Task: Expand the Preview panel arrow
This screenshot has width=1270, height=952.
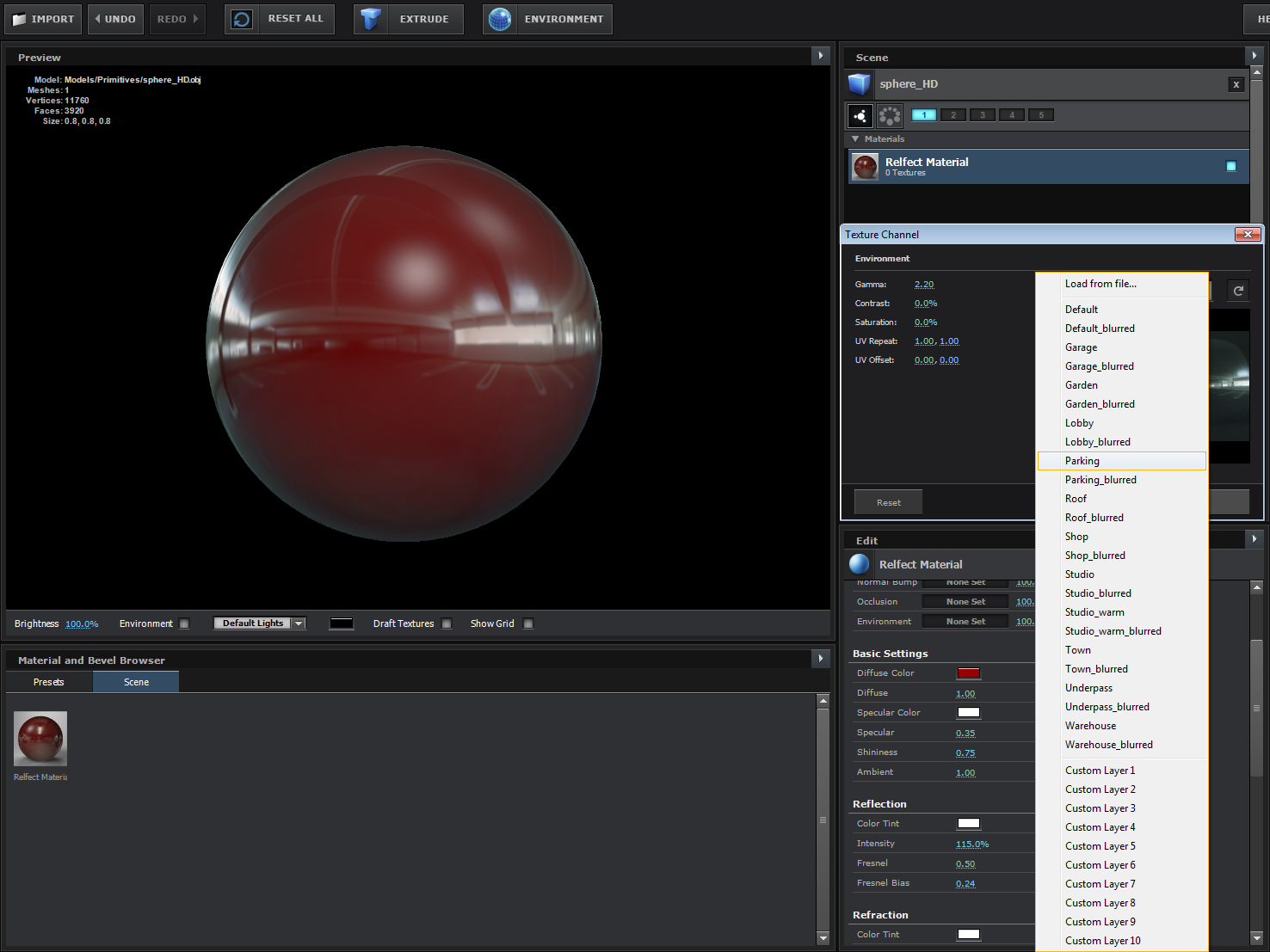Action: 820,55
